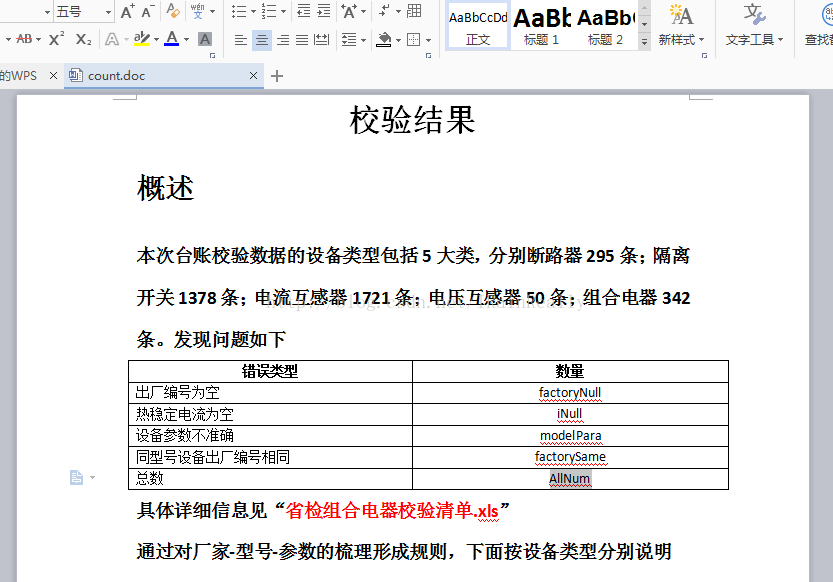
Task: Toggle show paragraph marks icon
Action: pos(385,11)
